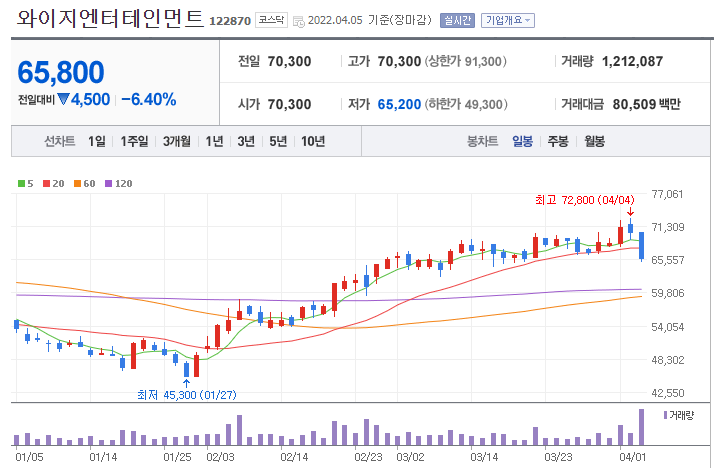Click the 최저 45,300 (01/27) marker label

187,395
